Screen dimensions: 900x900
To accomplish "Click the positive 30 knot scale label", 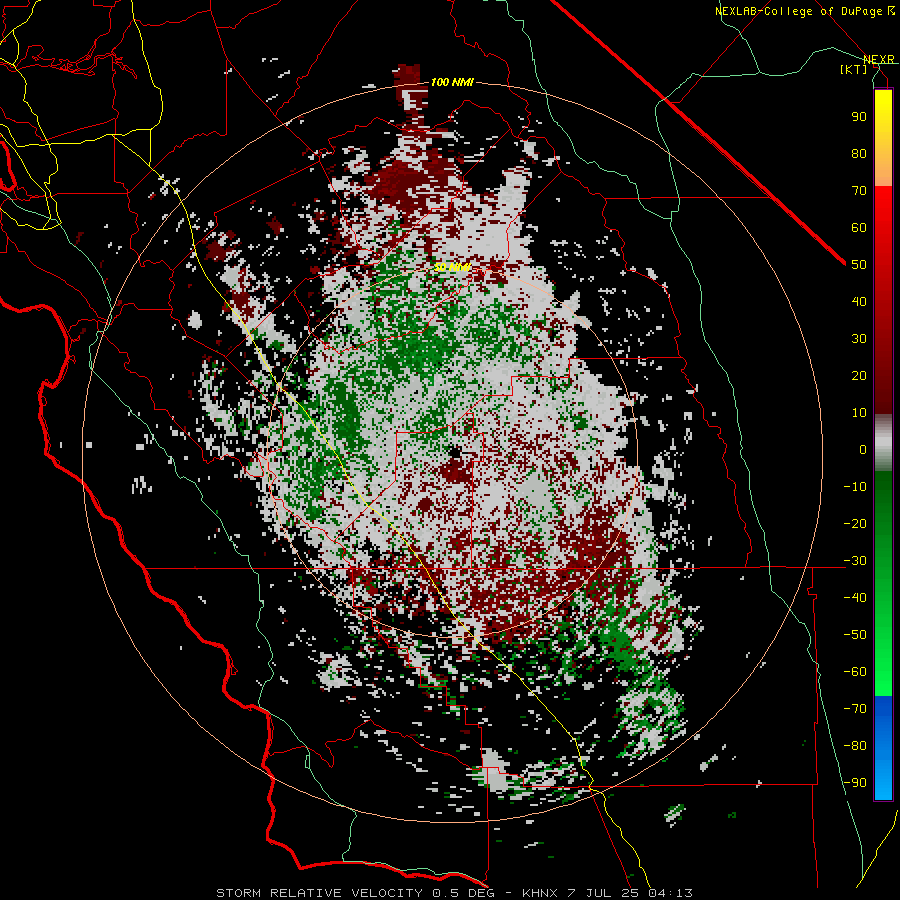I will [859, 339].
